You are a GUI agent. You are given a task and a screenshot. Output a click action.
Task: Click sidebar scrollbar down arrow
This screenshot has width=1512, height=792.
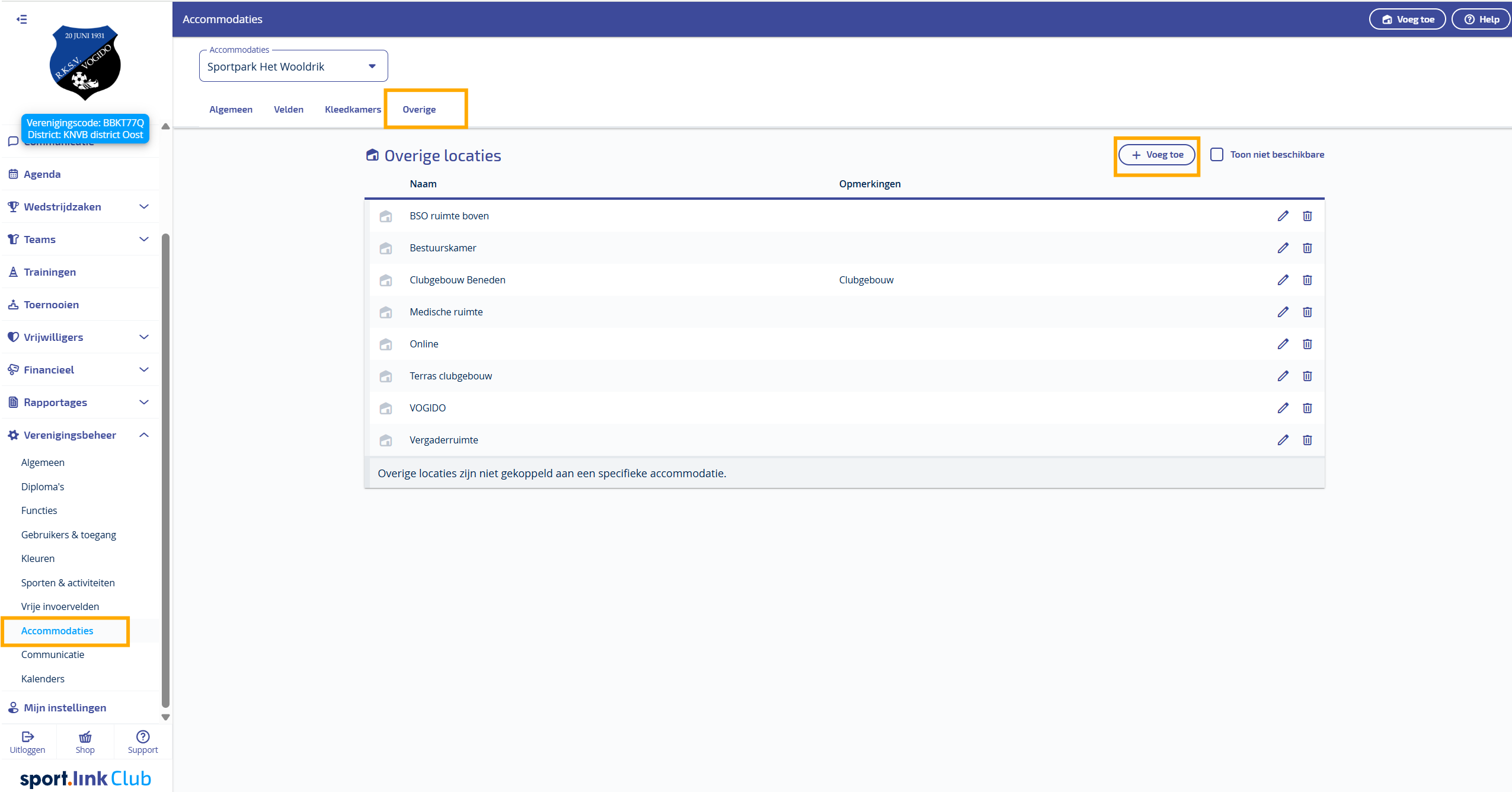point(166,717)
